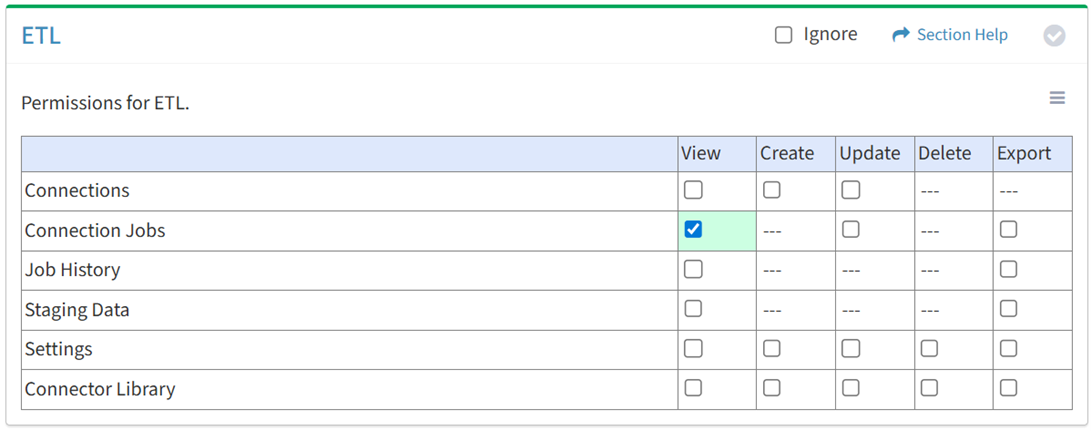Enable Export permission for Job History
Screen dimensions: 1091x431
(x=1009, y=269)
